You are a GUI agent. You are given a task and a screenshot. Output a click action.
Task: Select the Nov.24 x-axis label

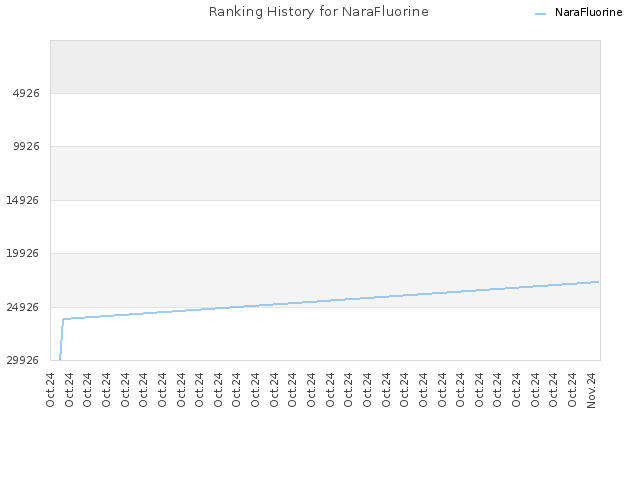[x=591, y=390]
